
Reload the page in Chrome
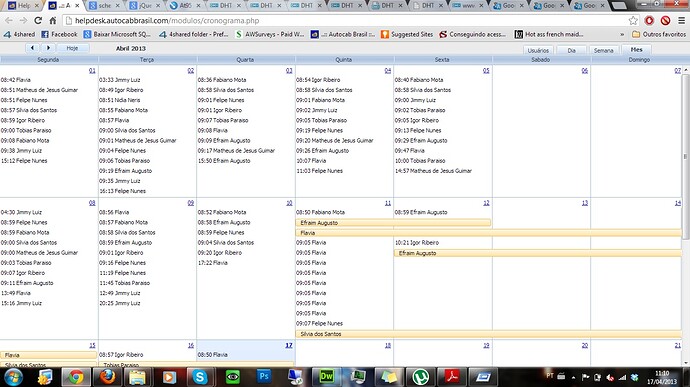point(38,21)
